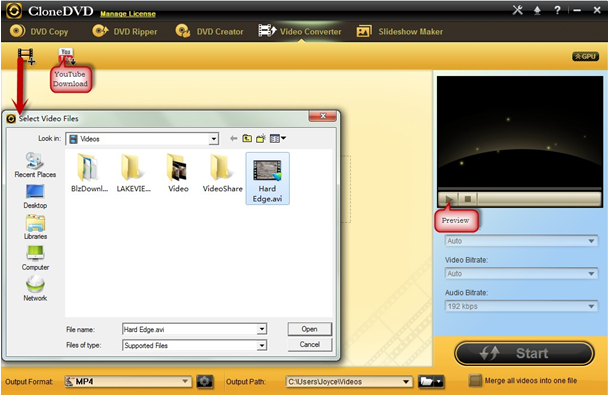Image resolution: width=608 pixels, height=395 pixels.
Task: Click the Open button
Action: (x=309, y=329)
